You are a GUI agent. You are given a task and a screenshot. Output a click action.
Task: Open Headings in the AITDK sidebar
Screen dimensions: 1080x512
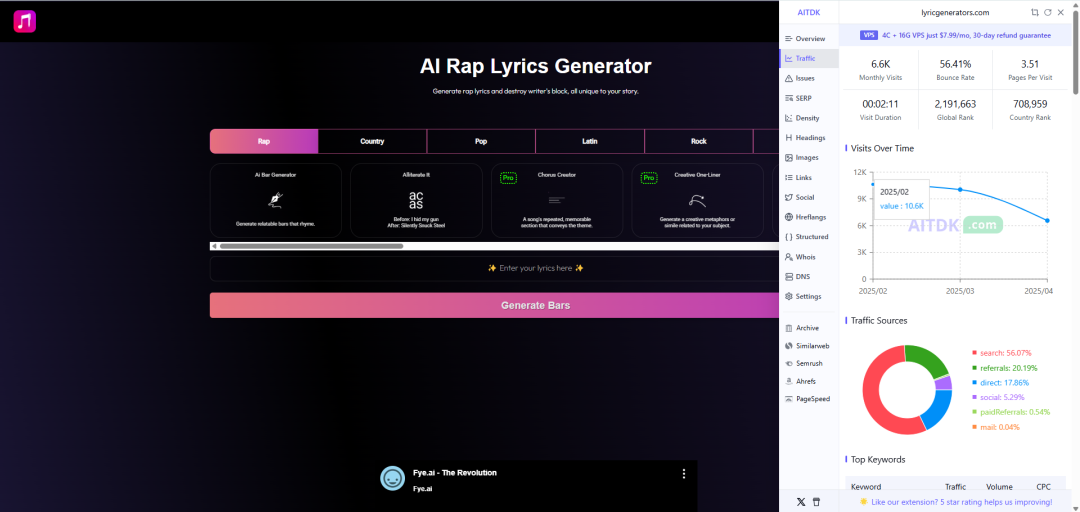click(809, 138)
